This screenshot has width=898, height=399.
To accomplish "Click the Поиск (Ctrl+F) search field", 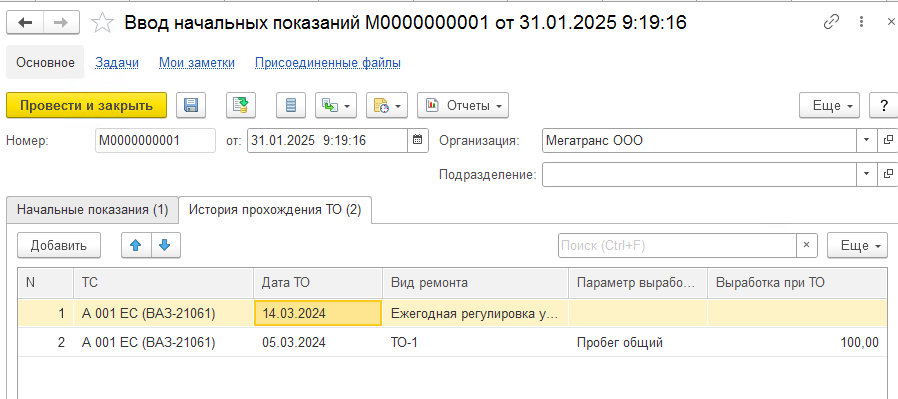I will (677, 246).
